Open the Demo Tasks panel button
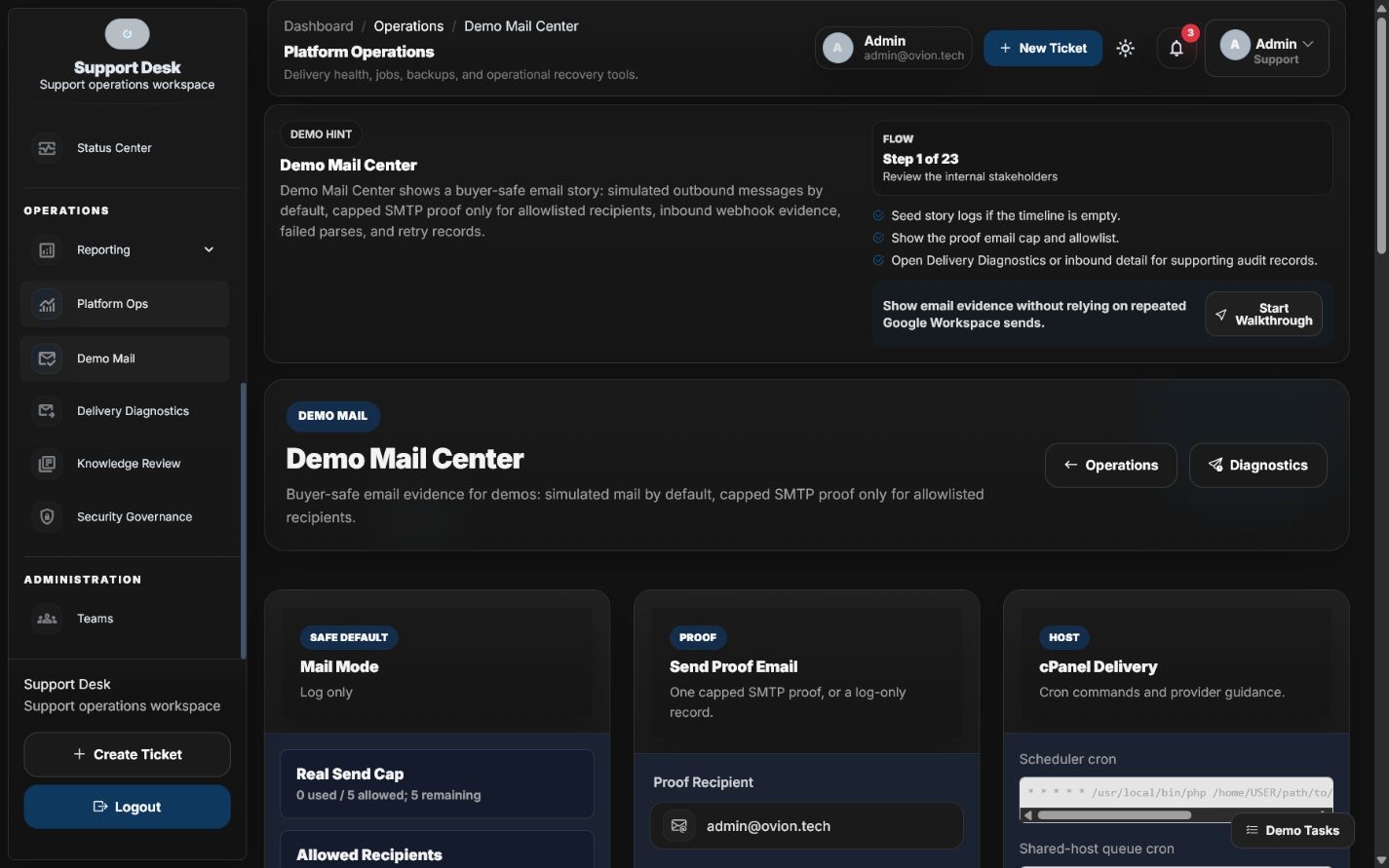This screenshot has height=868, width=1389. coord(1293,830)
